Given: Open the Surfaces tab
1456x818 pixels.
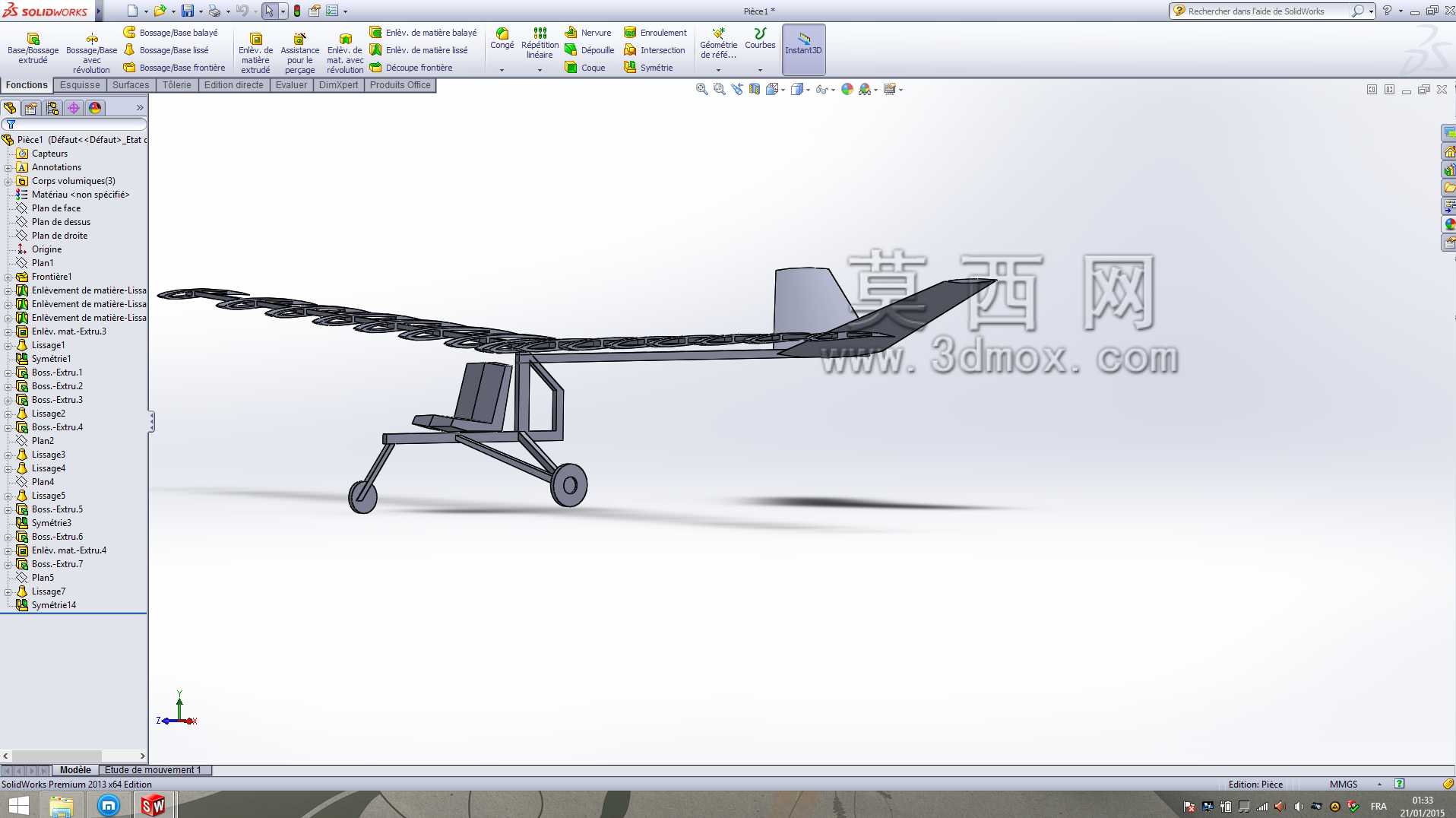Looking at the screenshot, I should point(131,85).
